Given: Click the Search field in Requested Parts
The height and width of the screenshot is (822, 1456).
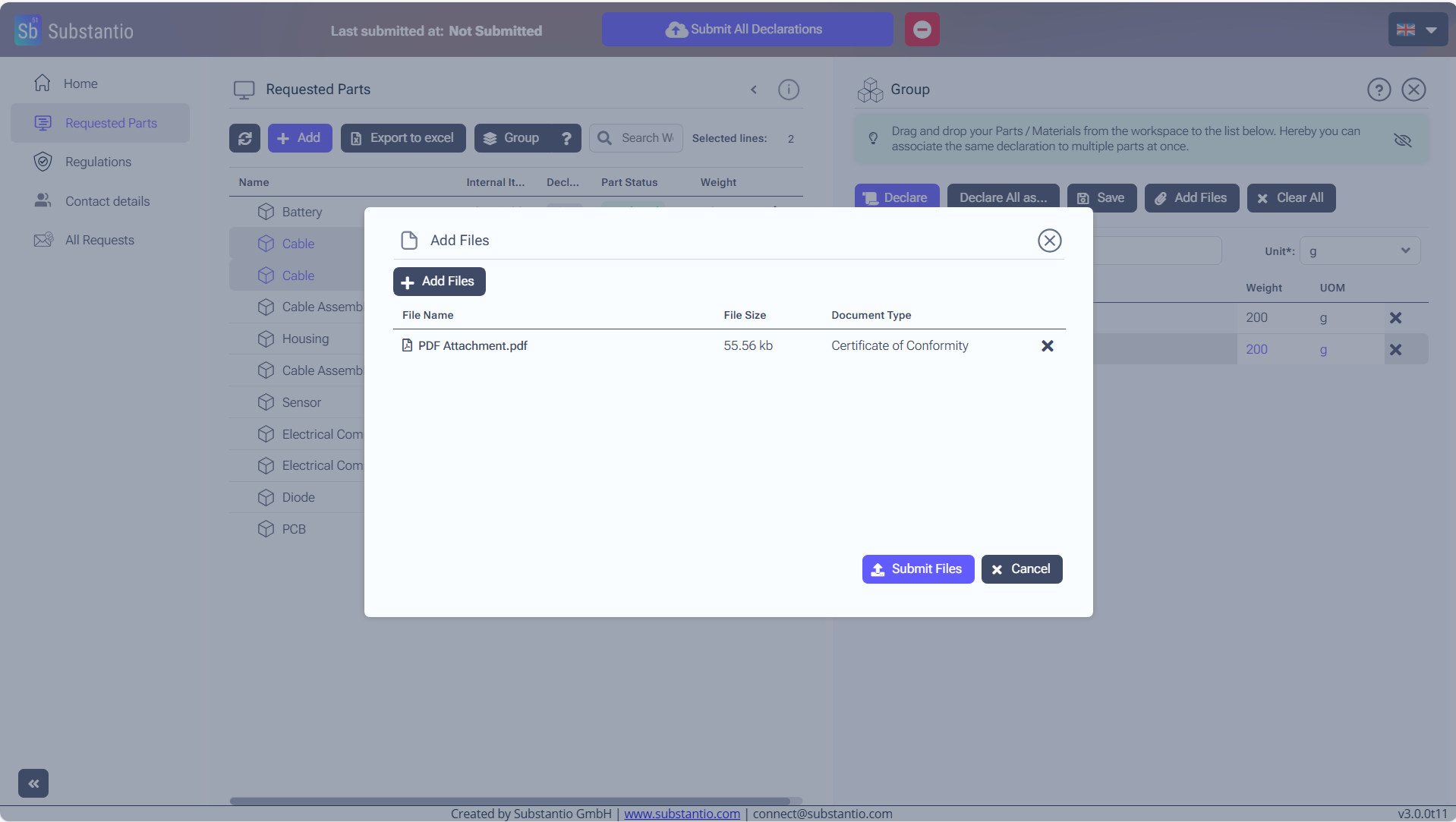Looking at the screenshot, I should pos(645,138).
